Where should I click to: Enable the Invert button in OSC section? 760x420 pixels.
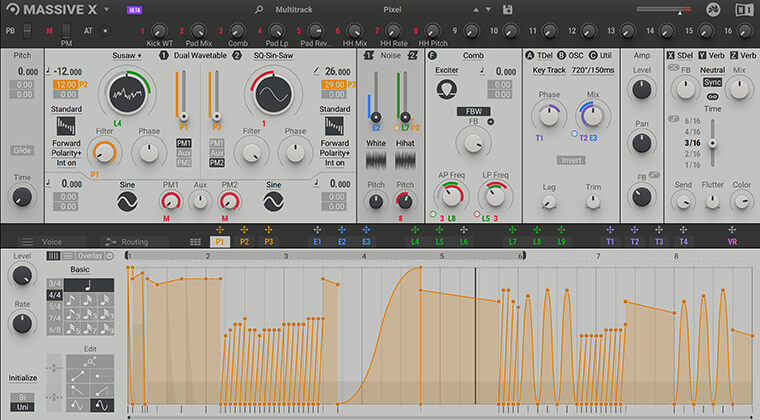[x=572, y=160]
